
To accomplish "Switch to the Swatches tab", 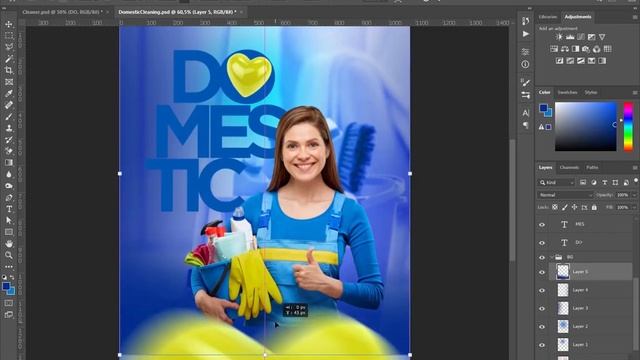I will click(567, 93).
